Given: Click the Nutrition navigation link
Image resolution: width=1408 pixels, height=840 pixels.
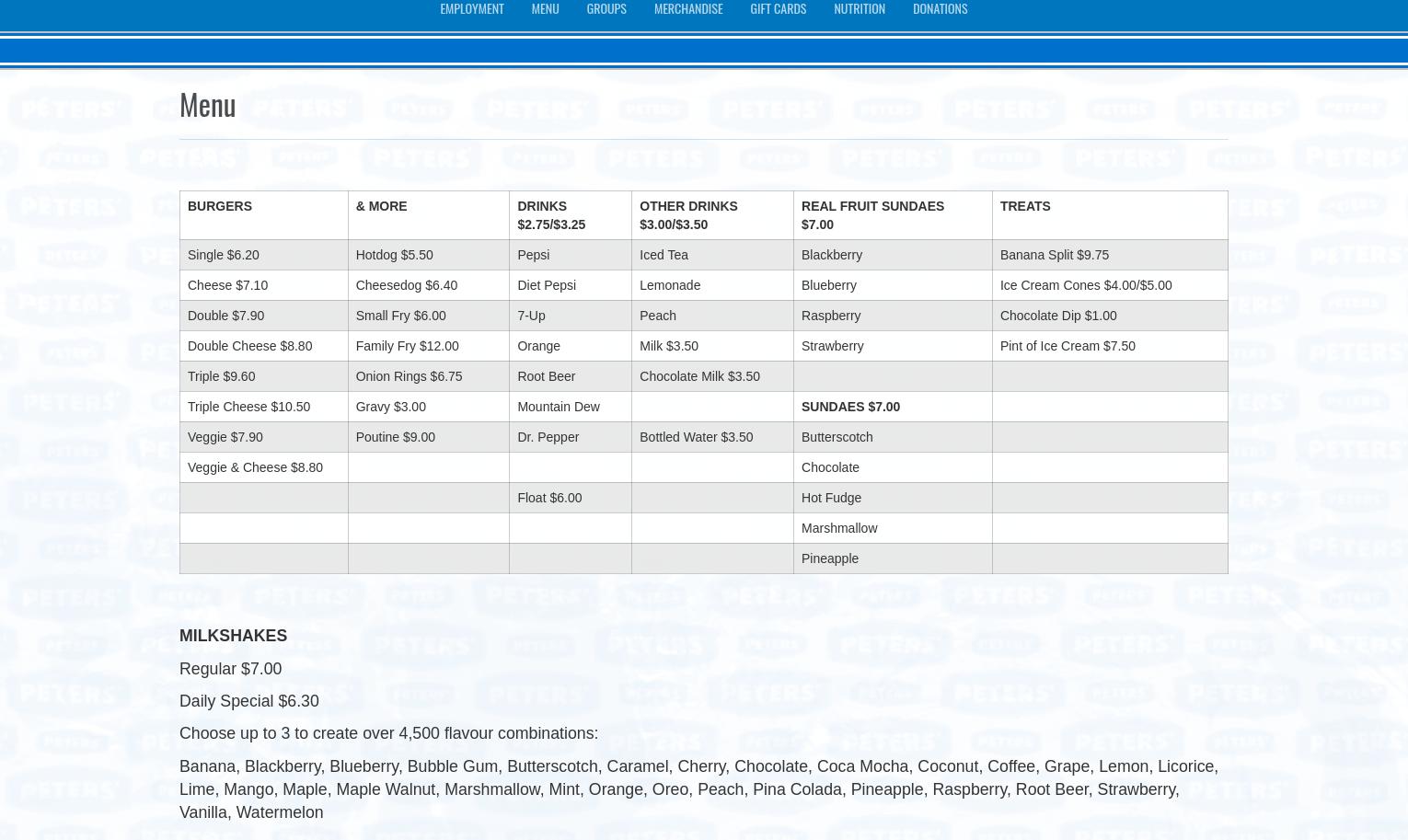Looking at the screenshot, I should (859, 9).
